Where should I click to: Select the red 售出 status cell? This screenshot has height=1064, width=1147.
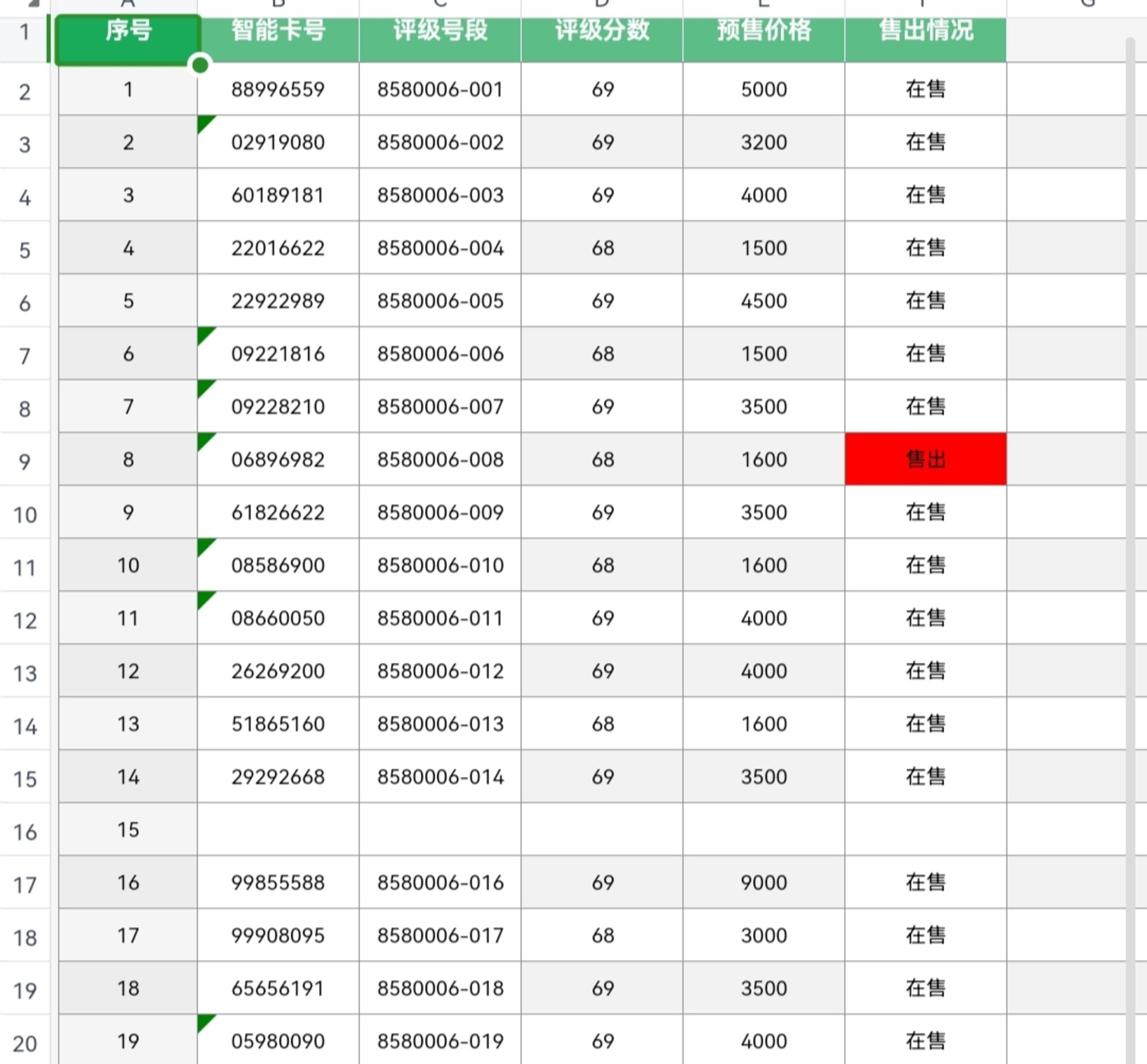pos(926,459)
